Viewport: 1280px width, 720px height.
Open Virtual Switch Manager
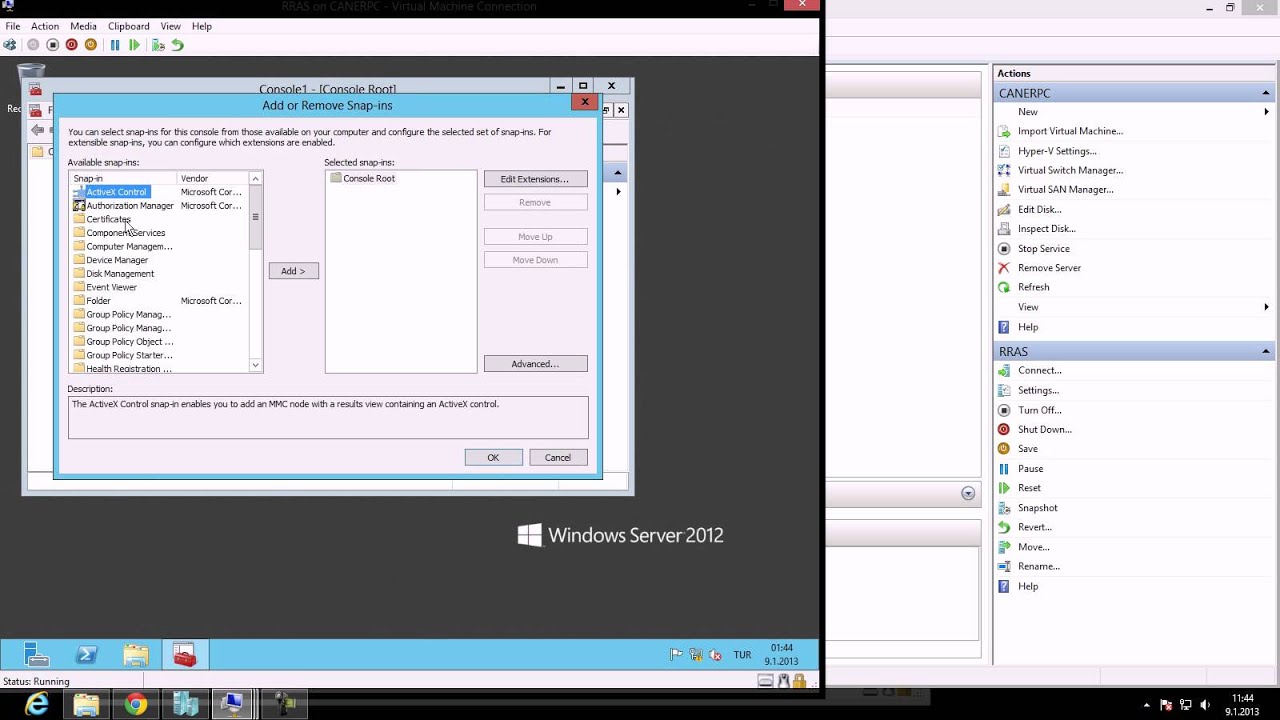tap(1070, 170)
